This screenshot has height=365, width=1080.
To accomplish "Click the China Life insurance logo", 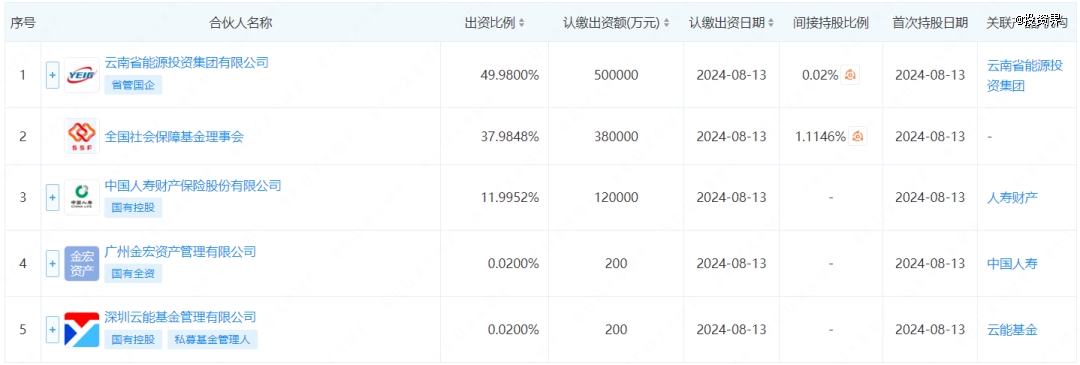I will click(x=82, y=197).
